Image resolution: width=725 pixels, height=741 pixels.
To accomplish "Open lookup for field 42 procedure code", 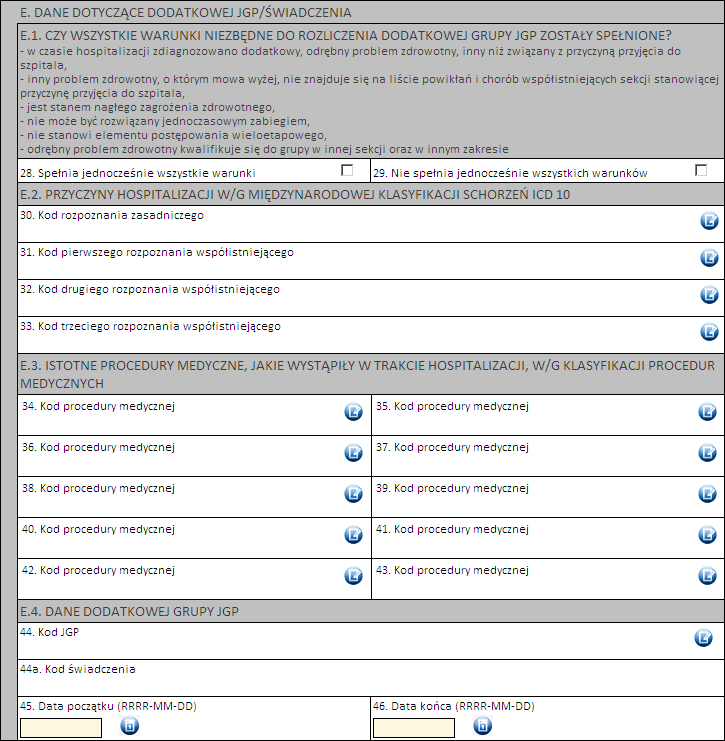I will [353, 576].
